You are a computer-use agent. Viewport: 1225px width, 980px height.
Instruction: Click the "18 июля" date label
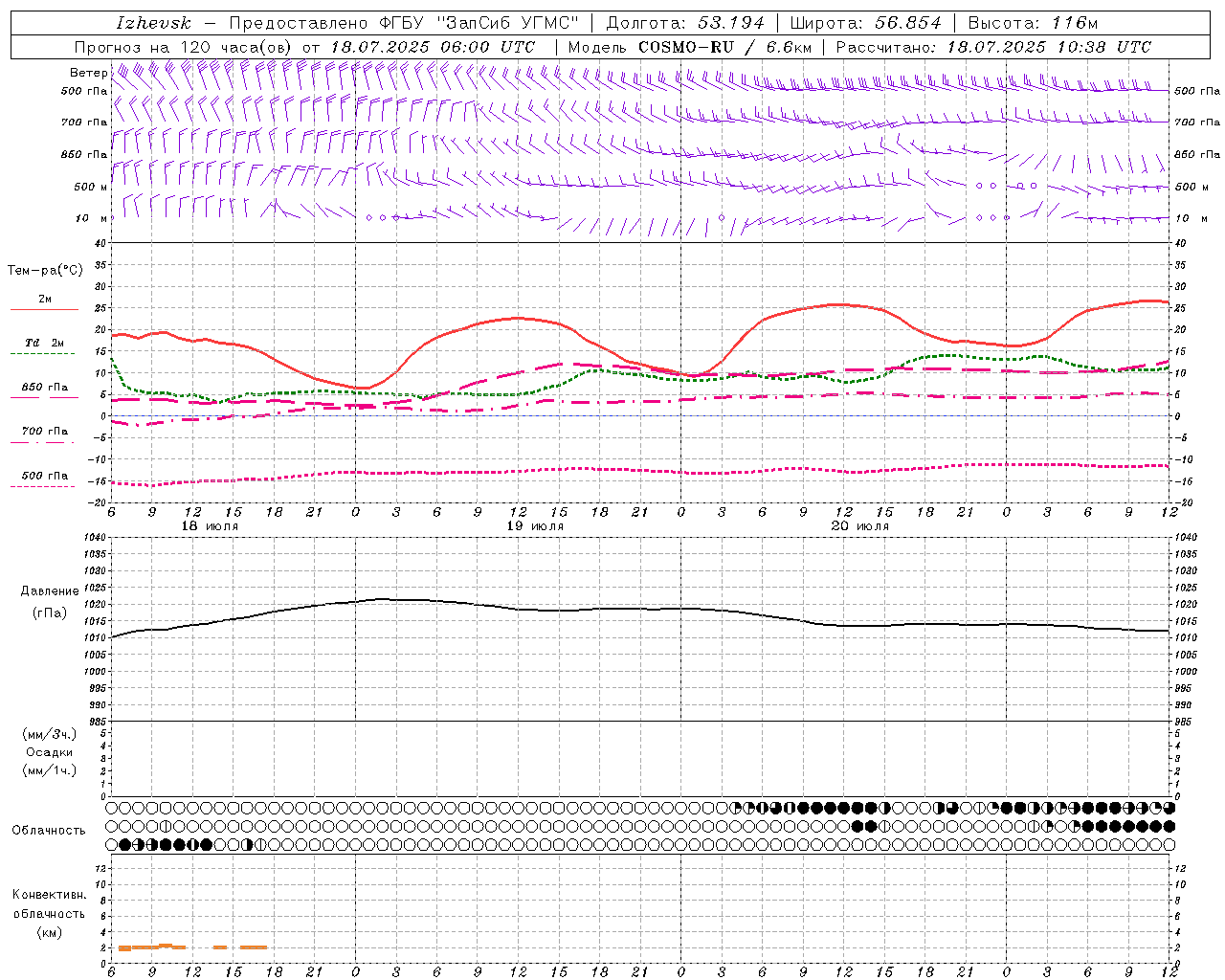point(210,526)
